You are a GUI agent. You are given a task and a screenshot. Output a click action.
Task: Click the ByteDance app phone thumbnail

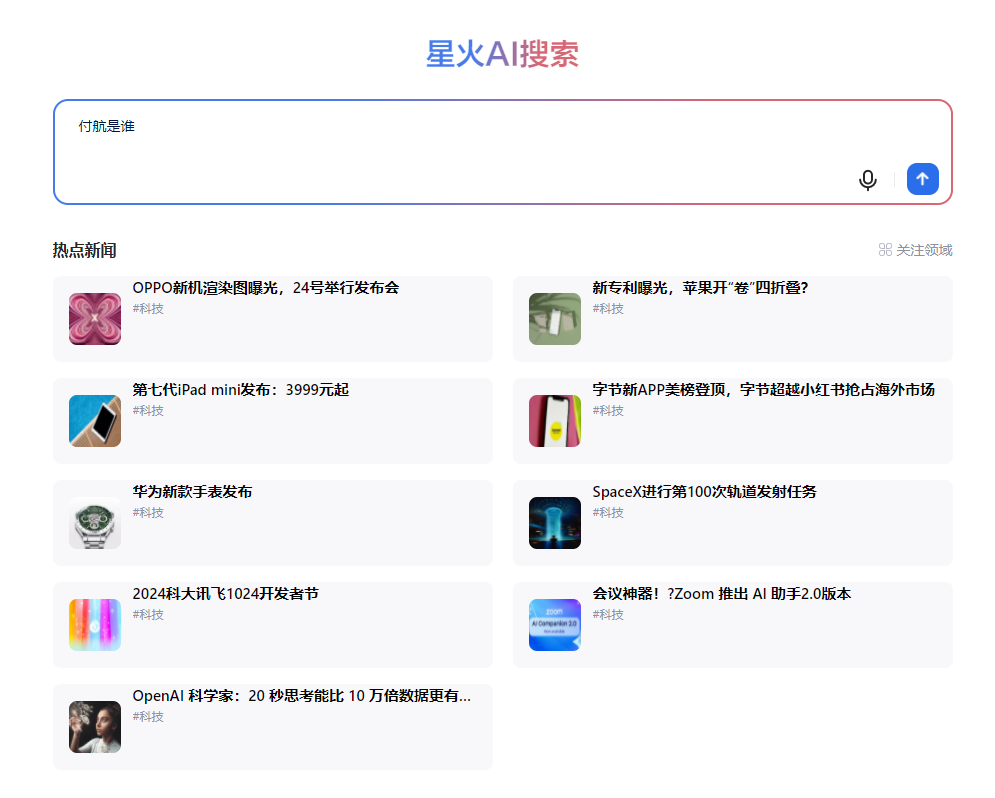click(x=555, y=421)
